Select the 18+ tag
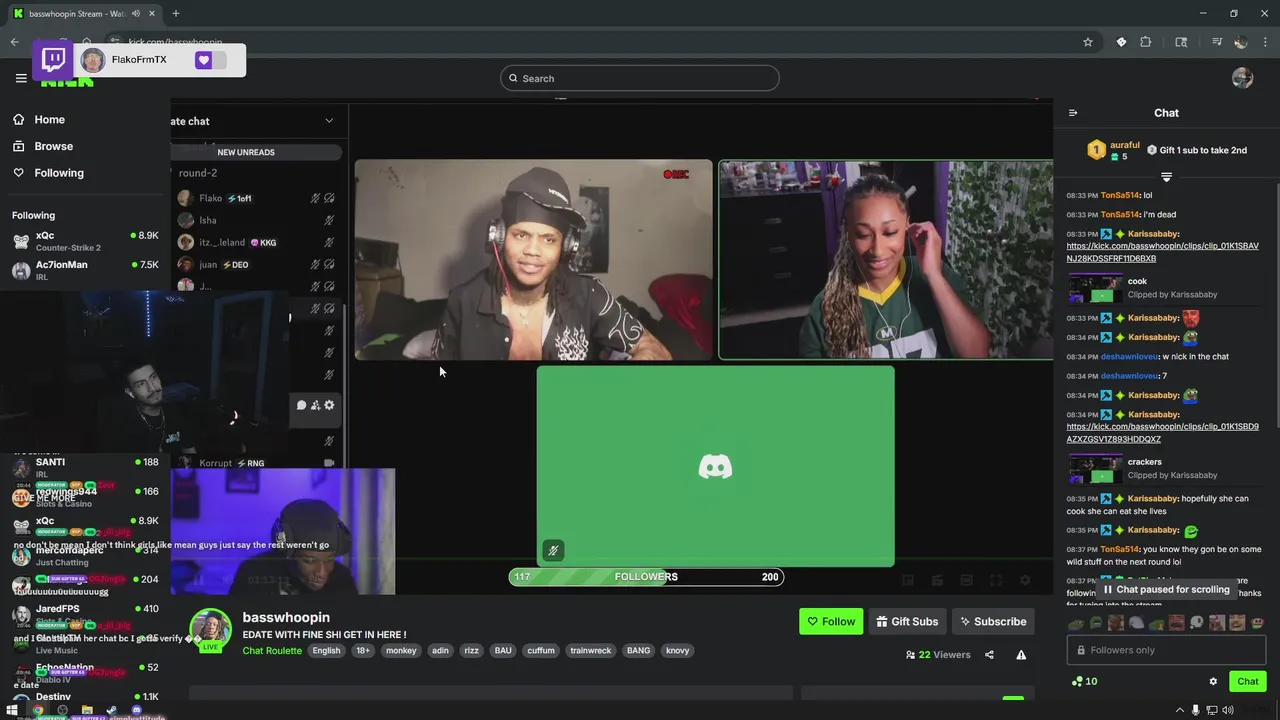1280x720 pixels. pos(363,650)
